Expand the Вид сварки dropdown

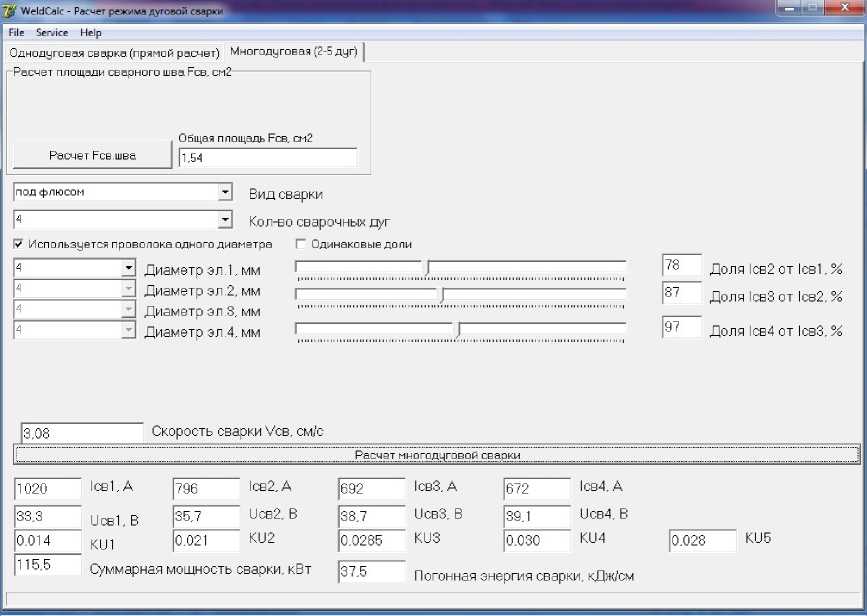point(225,192)
